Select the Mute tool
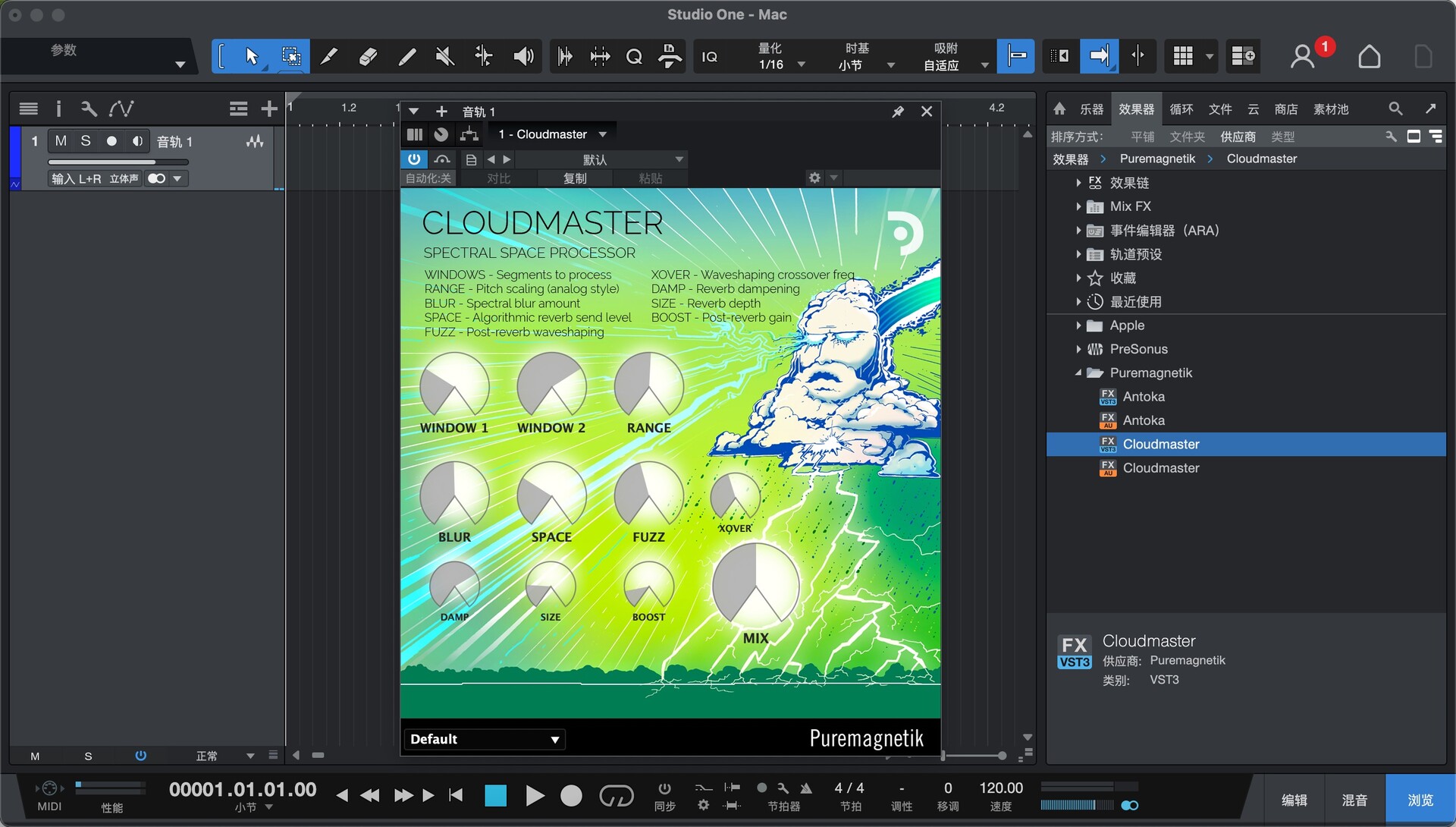Screen dimensions: 1456x827 pos(445,56)
